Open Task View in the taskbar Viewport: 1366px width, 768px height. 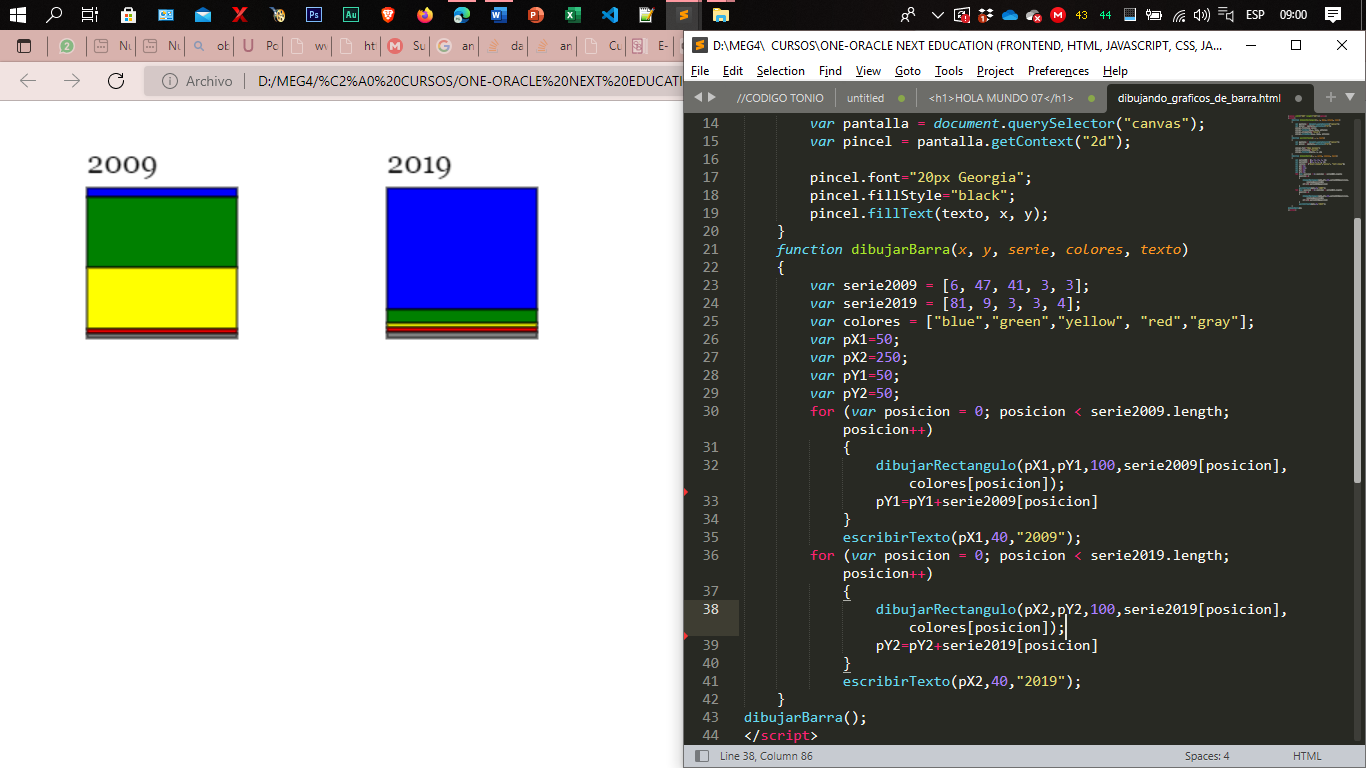coord(89,15)
